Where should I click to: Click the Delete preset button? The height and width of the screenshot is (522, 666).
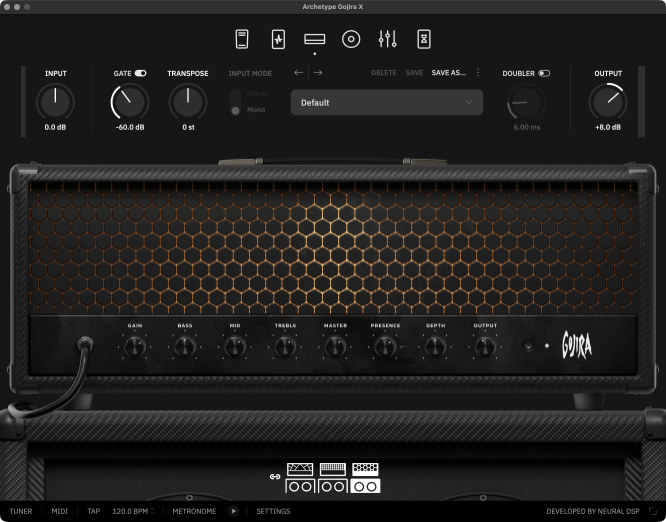tap(384, 73)
